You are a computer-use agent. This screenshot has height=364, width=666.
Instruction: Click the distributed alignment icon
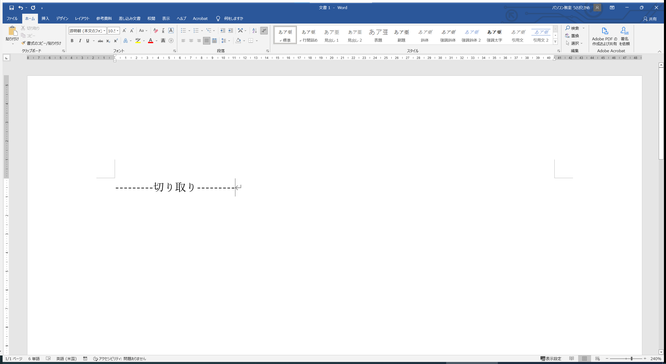click(x=214, y=41)
